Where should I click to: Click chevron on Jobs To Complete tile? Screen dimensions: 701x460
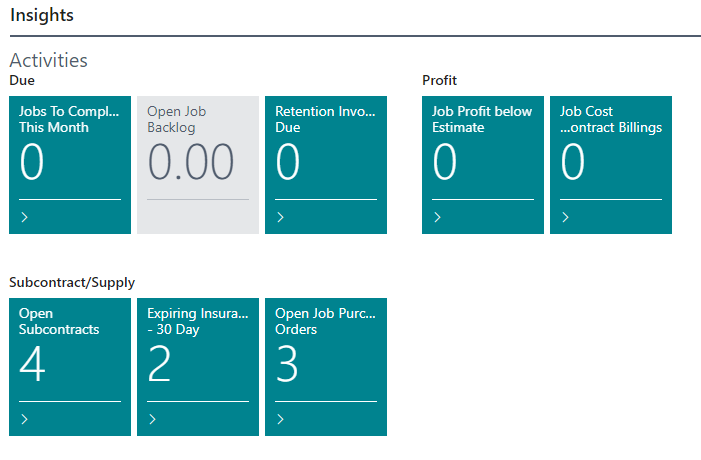pyautogui.click(x=24, y=217)
